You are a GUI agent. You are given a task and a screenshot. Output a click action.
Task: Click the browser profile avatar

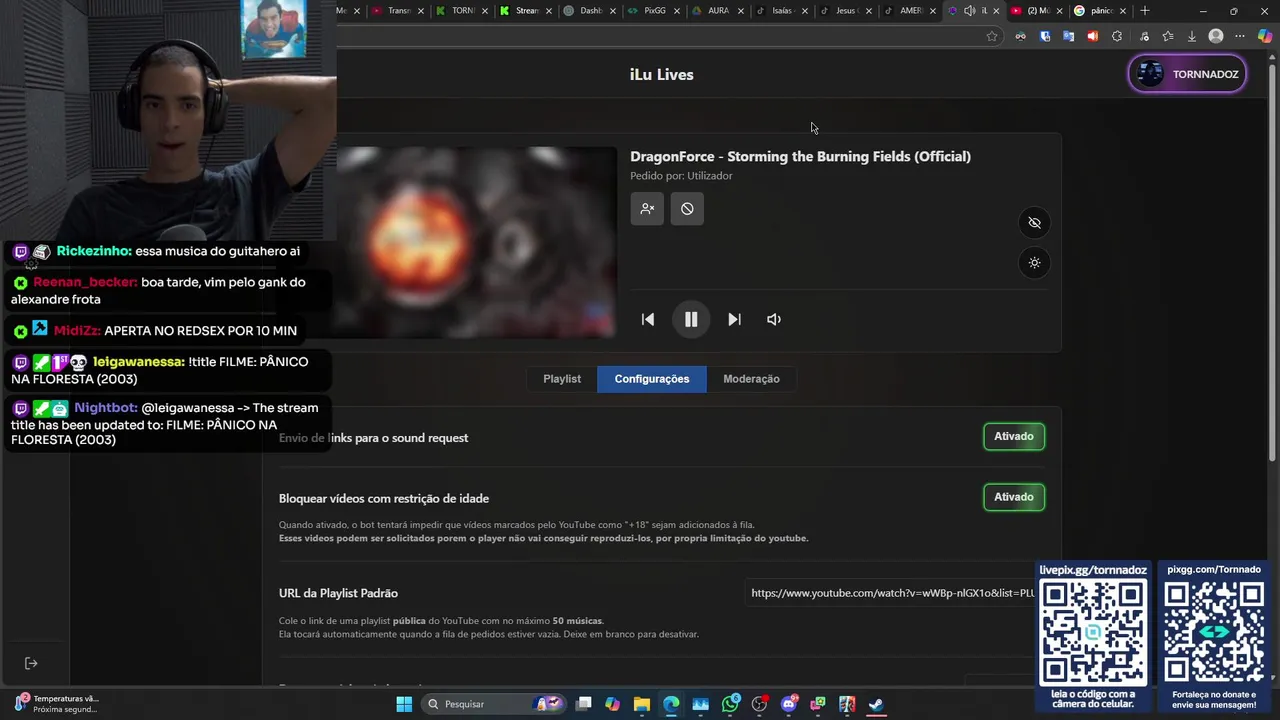[x=1216, y=36]
